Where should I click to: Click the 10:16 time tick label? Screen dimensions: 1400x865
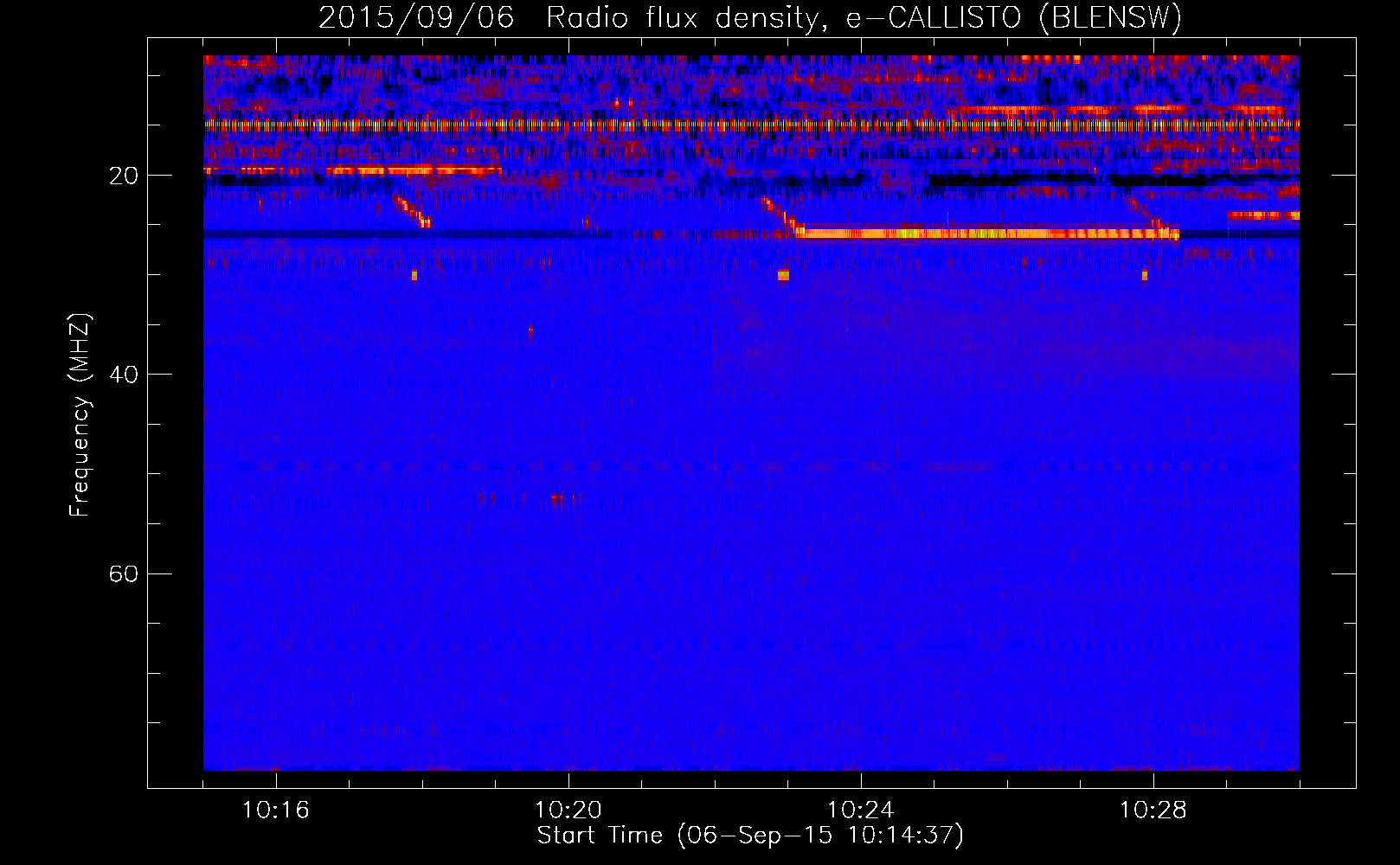click(275, 810)
